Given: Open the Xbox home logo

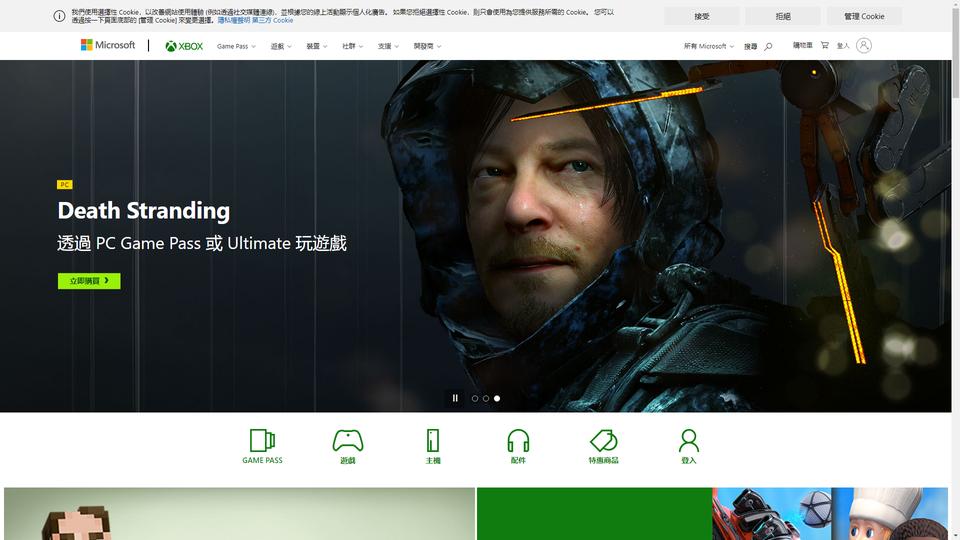Looking at the screenshot, I should click(x=184, y=46).
